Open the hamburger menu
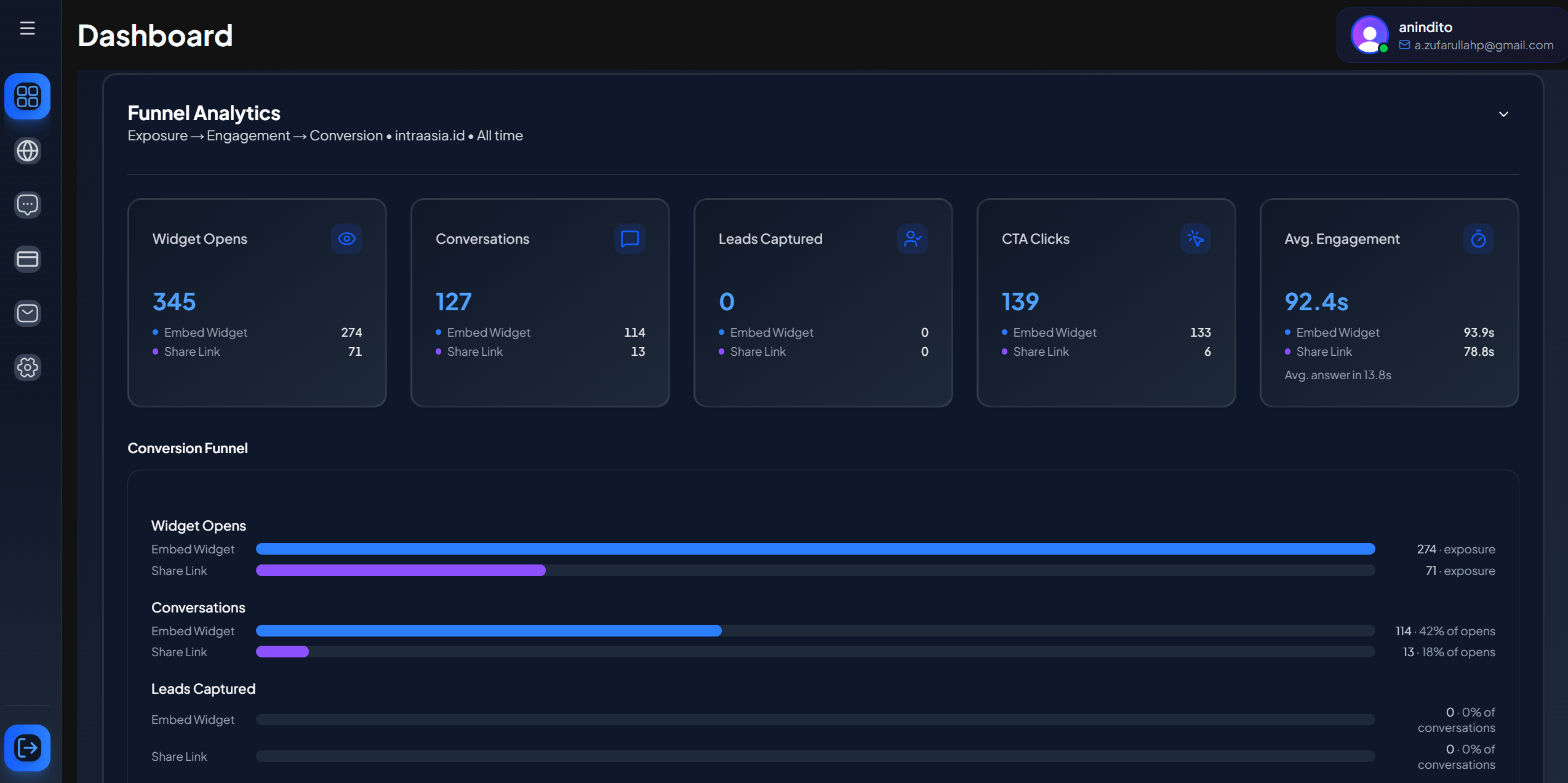Viewport: 1568px width, 783px height. coord(27,28)
